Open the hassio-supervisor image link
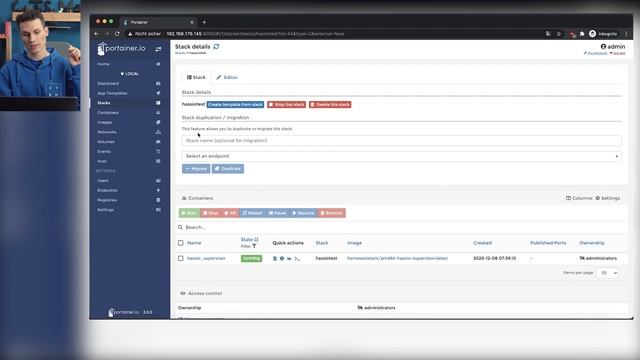The height and width of the screenshot is (360, 640). pyautogui.click(x=397, y=258)
